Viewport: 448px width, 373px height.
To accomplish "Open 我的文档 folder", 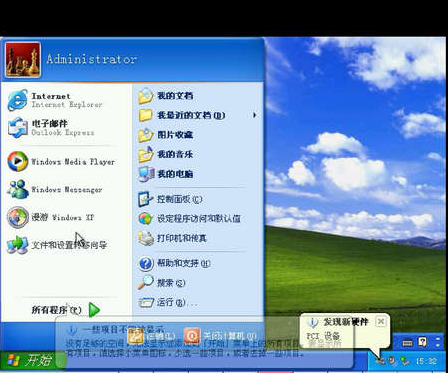I will point(198,96).
